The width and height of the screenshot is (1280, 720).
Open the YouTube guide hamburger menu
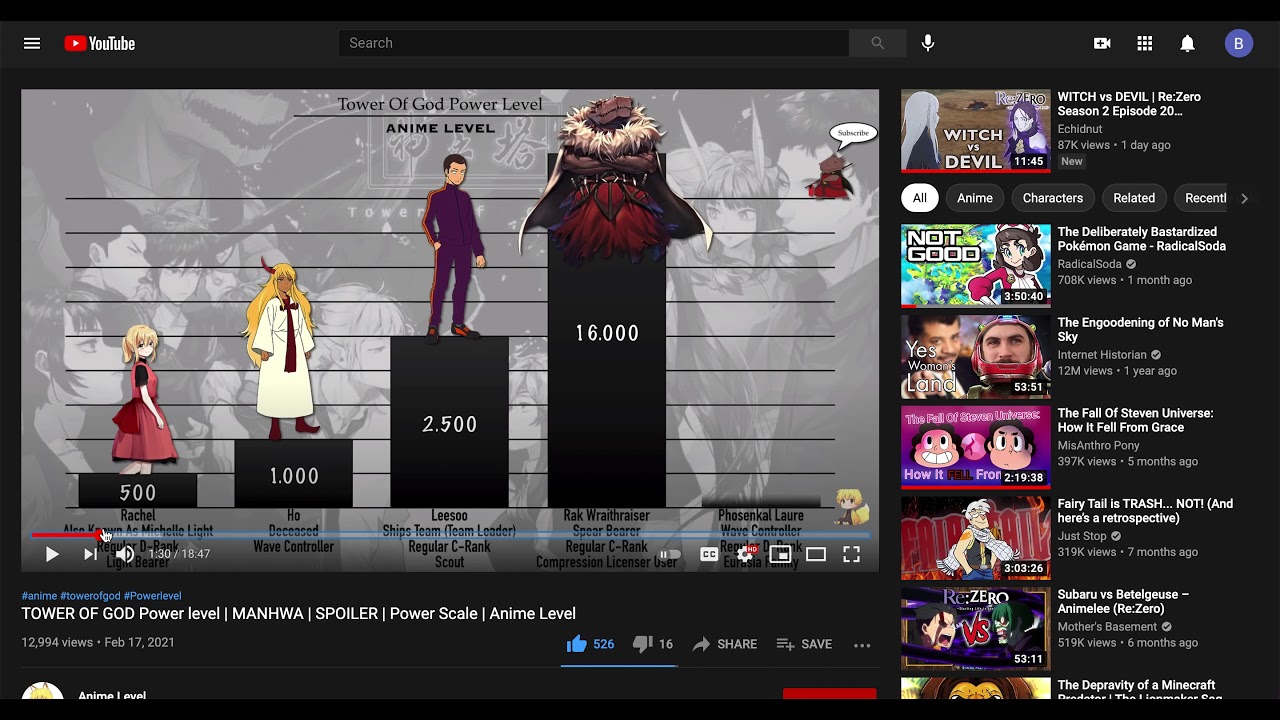pyautogui.click(x=32, y=43)
